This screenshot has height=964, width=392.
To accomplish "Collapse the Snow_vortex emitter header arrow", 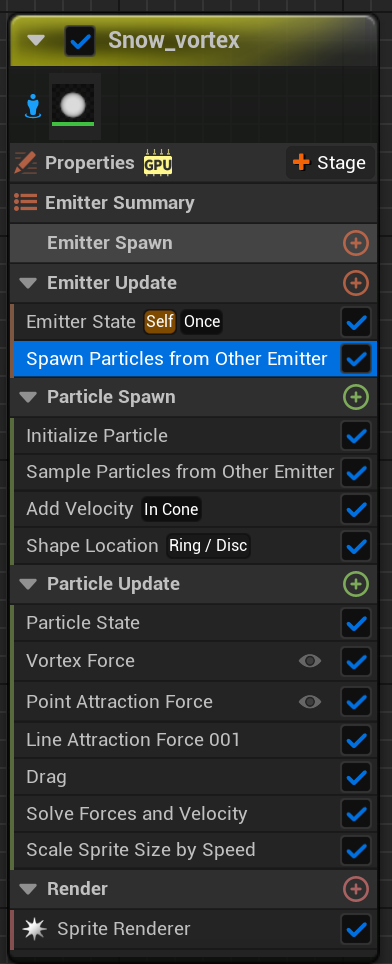I will click(36, 41).
